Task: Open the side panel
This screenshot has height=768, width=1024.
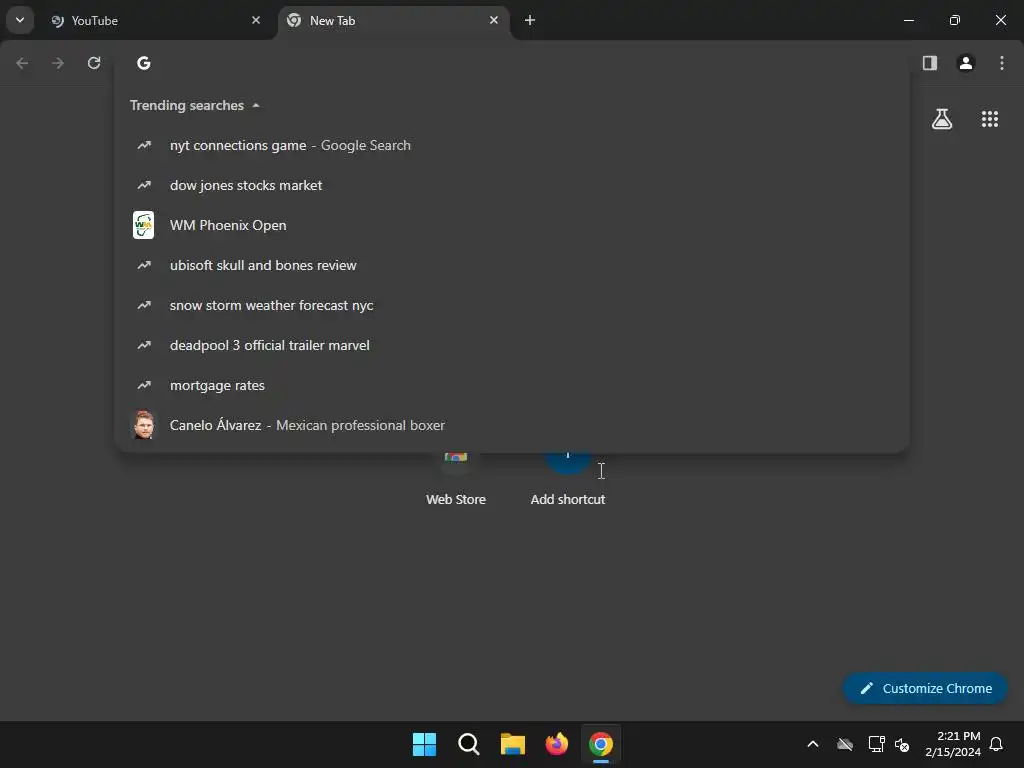Action: (x=930, y=63)
